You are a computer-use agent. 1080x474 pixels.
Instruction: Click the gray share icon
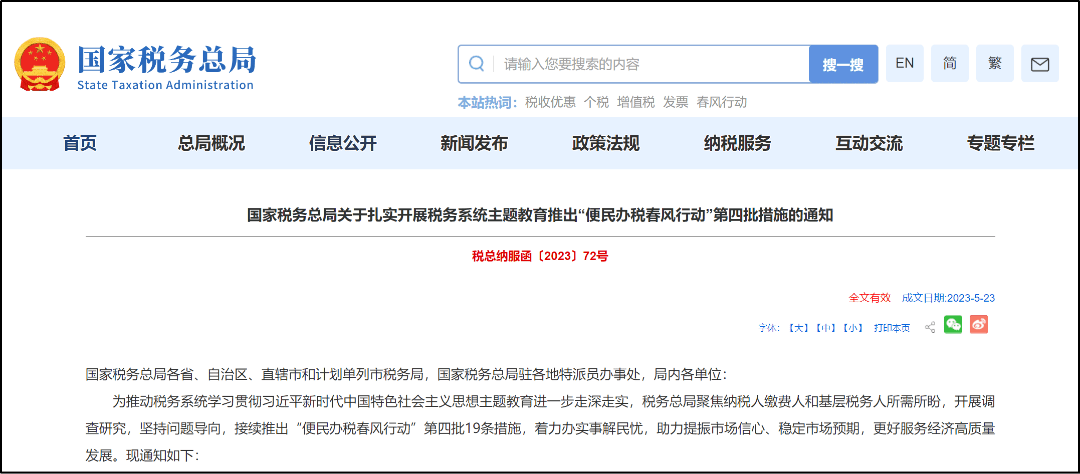tap(929, 328)
